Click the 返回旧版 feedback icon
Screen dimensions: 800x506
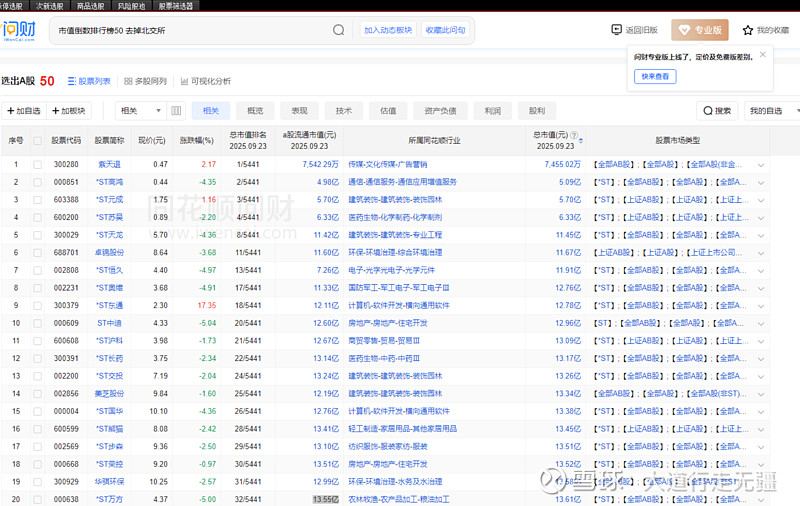tap(616, 31)
